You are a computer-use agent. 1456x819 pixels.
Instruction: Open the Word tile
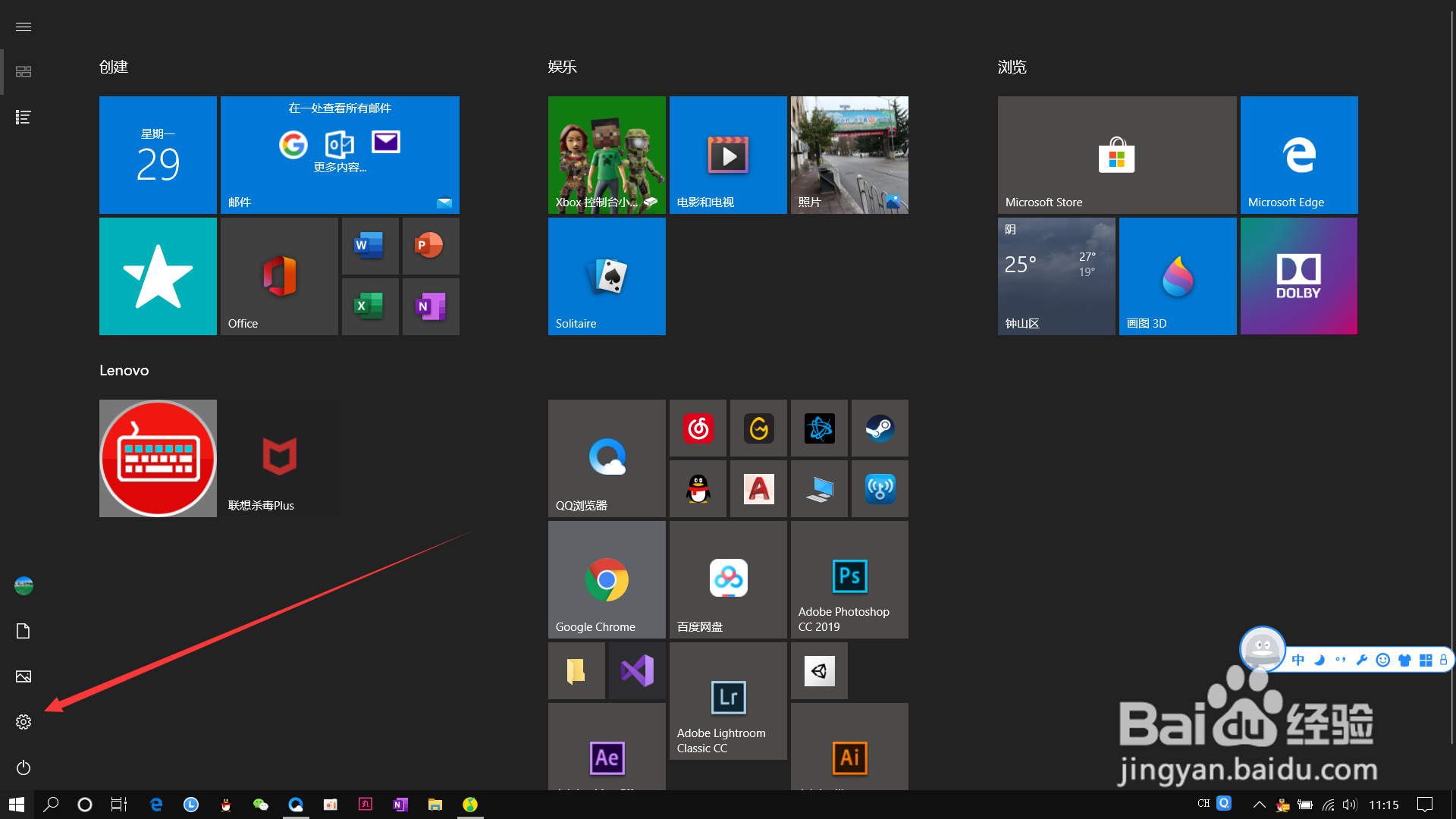[x=370, y=246]
